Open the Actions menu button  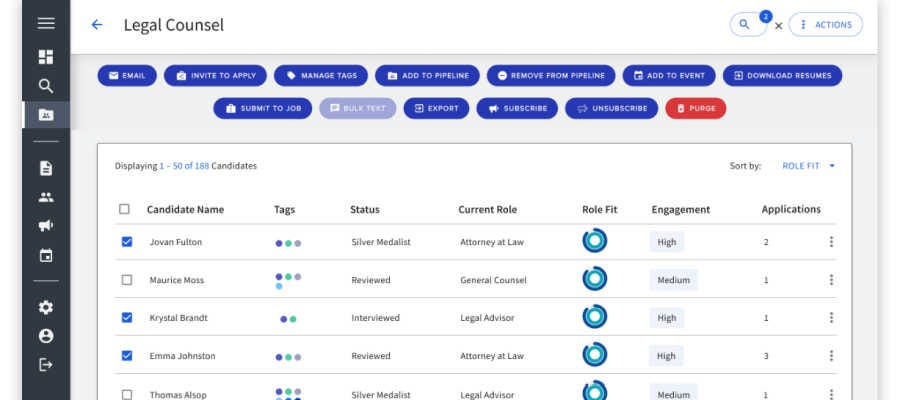pos(825,25)
